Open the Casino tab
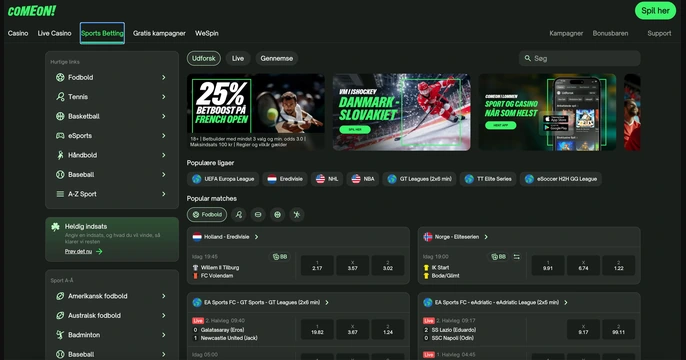Image resolution: width=686 pixels, height=360 pixels. 18,33
